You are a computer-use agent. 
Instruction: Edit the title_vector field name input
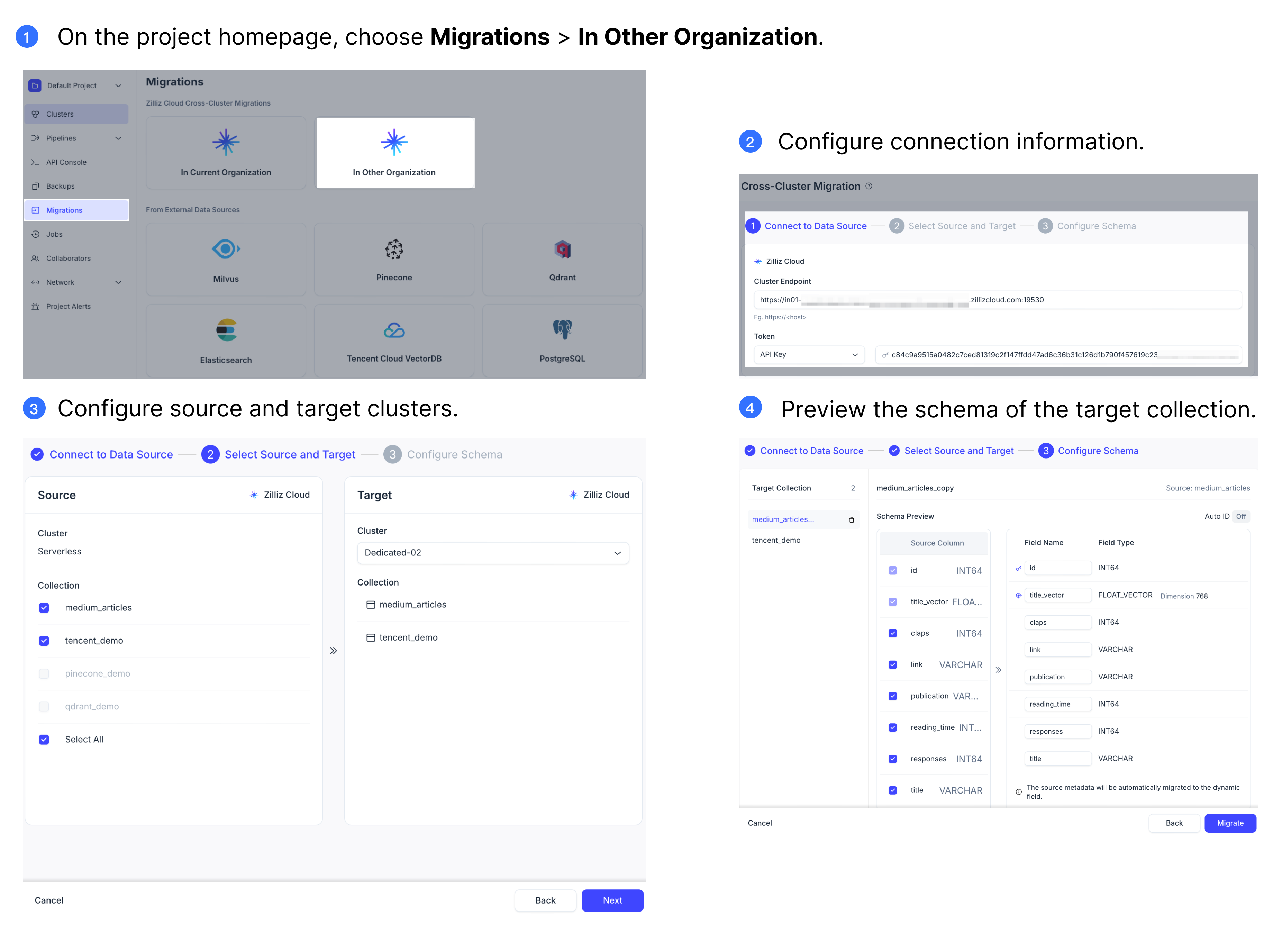(1058, 595)
